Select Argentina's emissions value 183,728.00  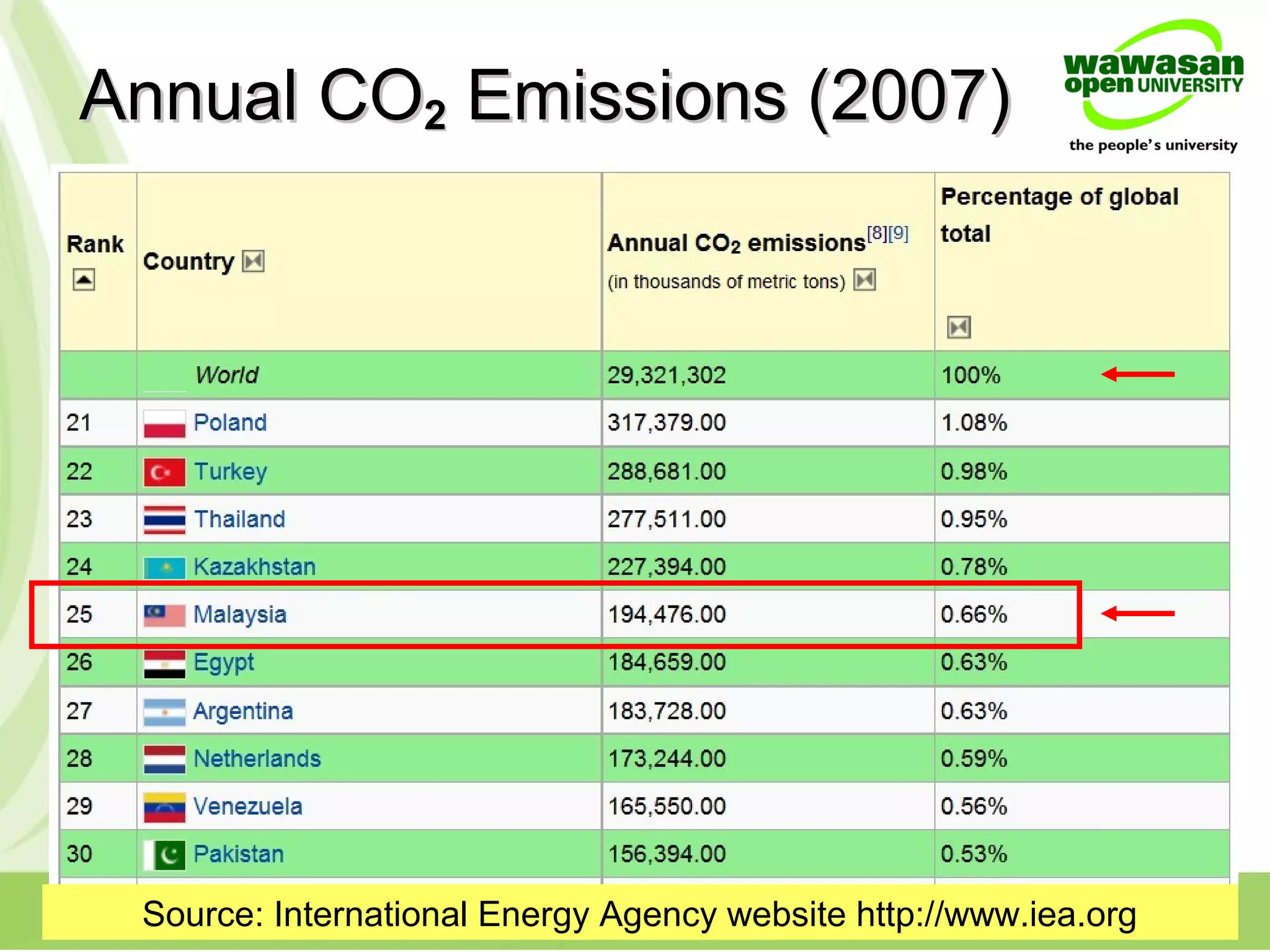click(667, 711)
